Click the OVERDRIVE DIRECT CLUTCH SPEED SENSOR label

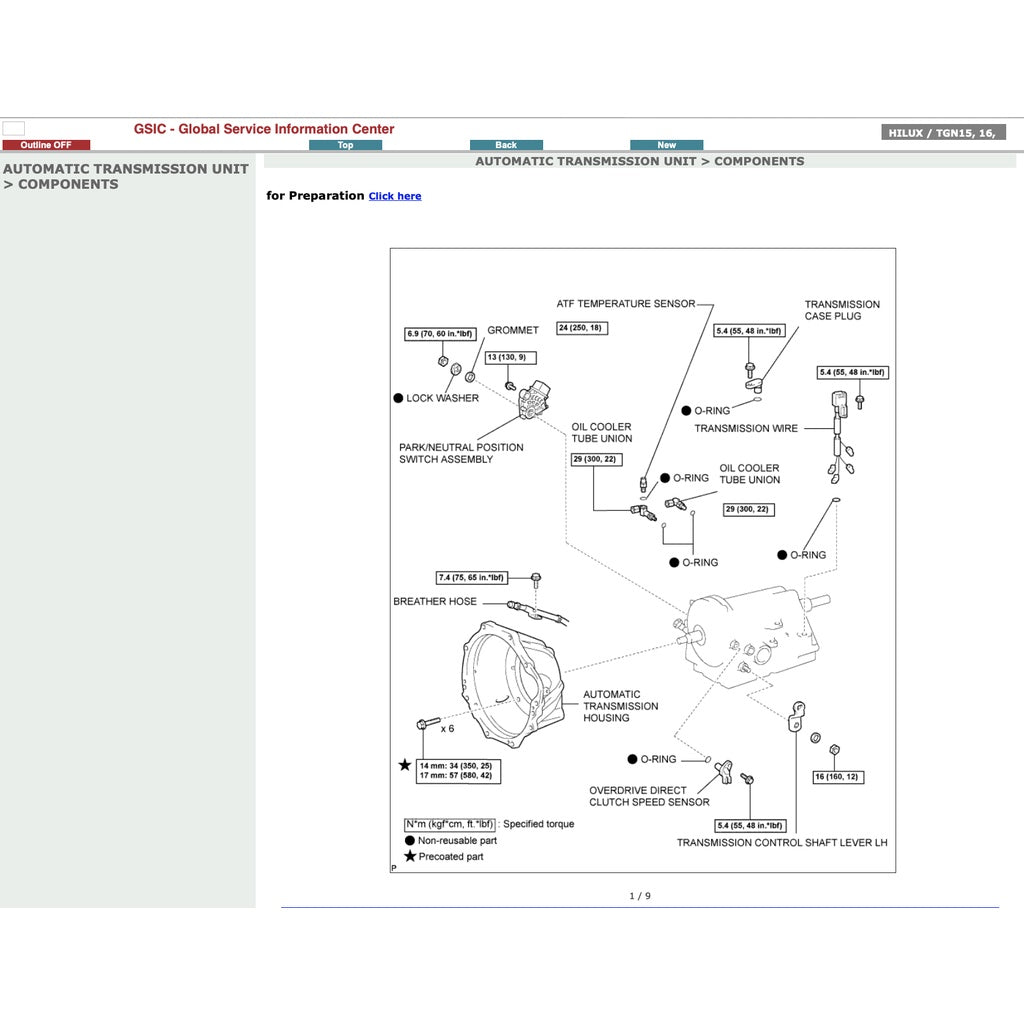648,796
